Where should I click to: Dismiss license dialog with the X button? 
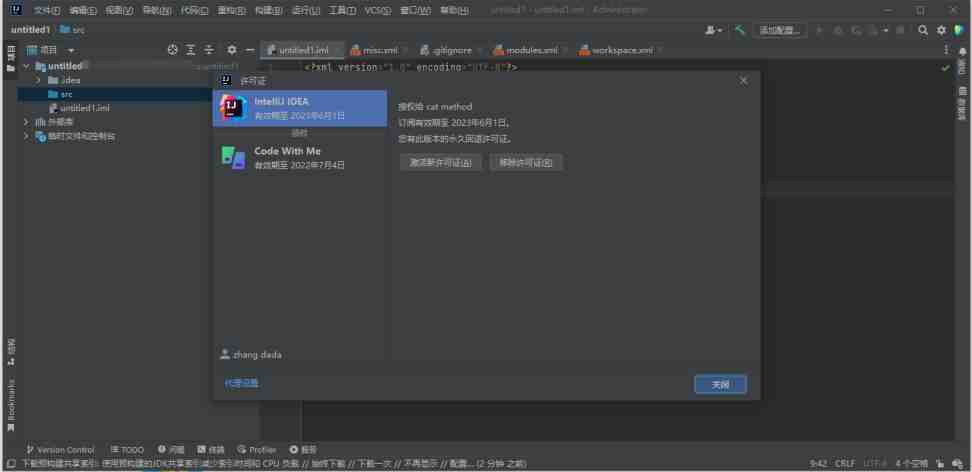(744, 81)
